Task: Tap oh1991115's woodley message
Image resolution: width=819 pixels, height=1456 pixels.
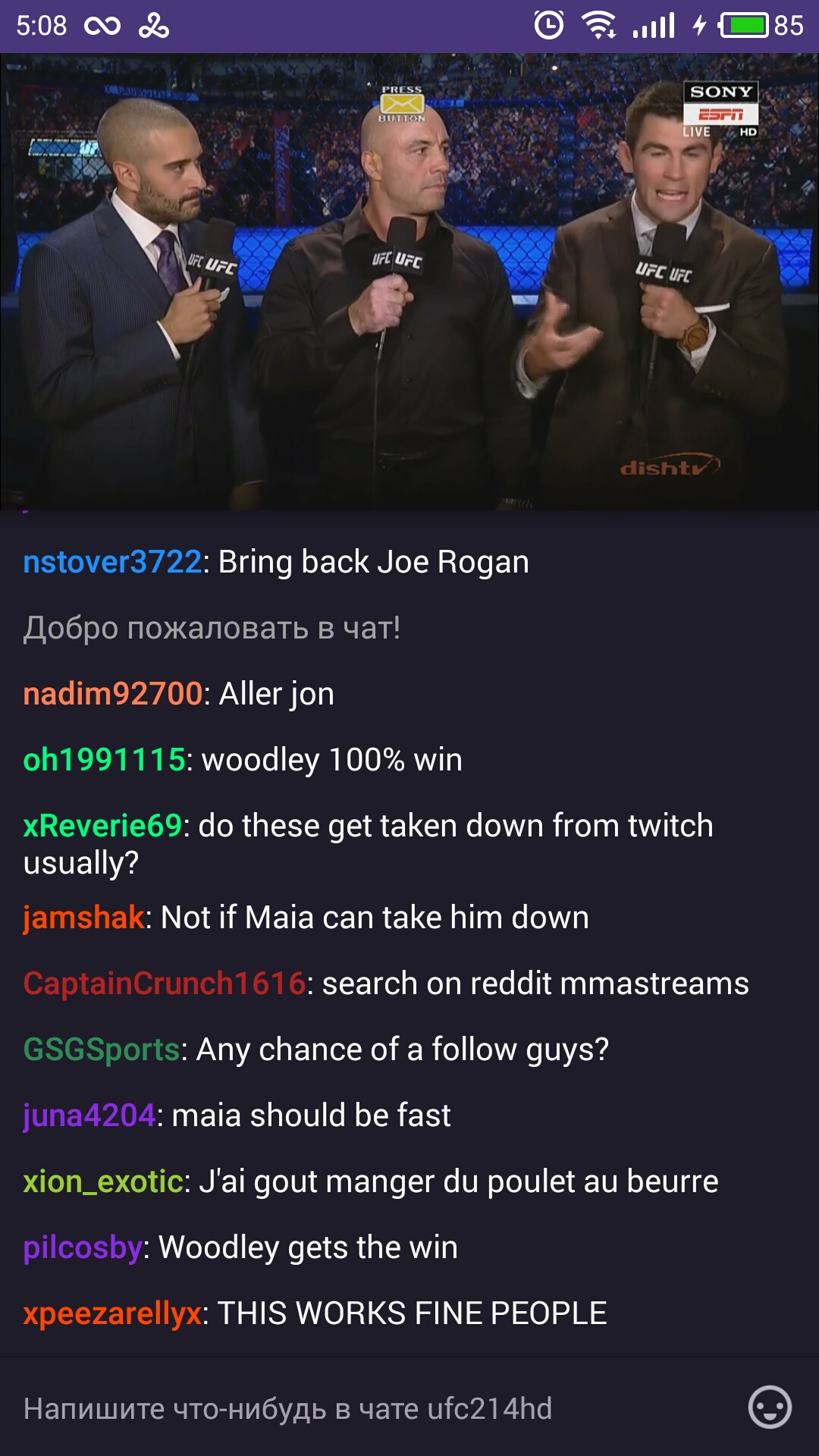Action: pos(243,760)
